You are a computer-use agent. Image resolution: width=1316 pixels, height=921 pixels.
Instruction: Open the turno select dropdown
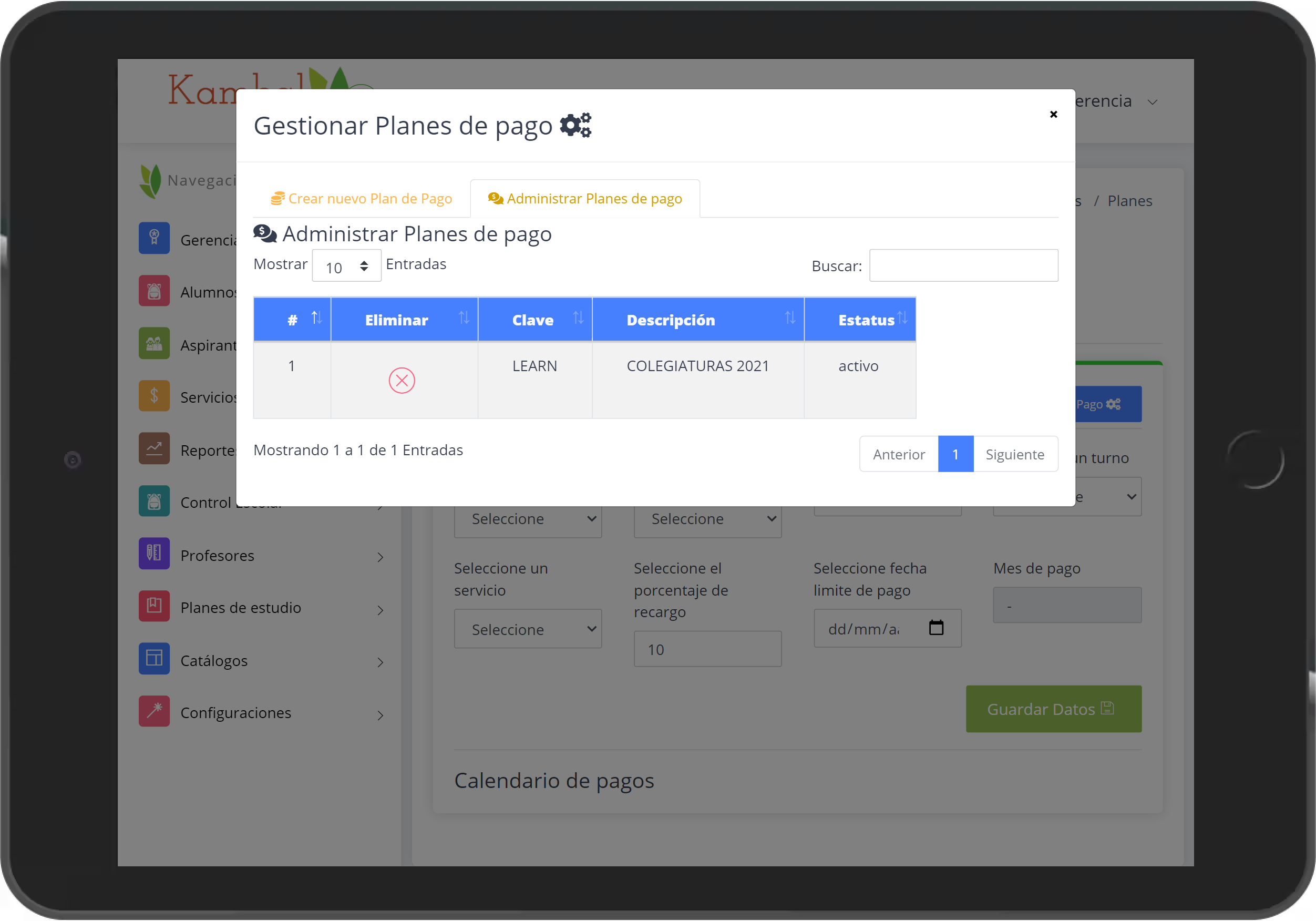point(1108,497)
